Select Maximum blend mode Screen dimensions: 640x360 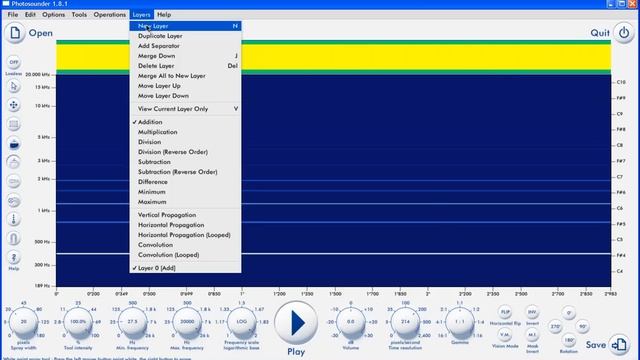tap(185, 202)
